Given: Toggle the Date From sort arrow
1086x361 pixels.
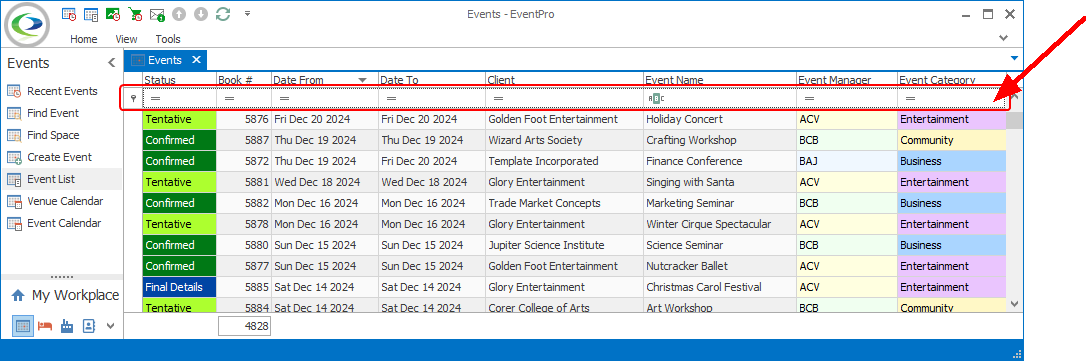Looking at the screenshot, I should tap(362, 80).
